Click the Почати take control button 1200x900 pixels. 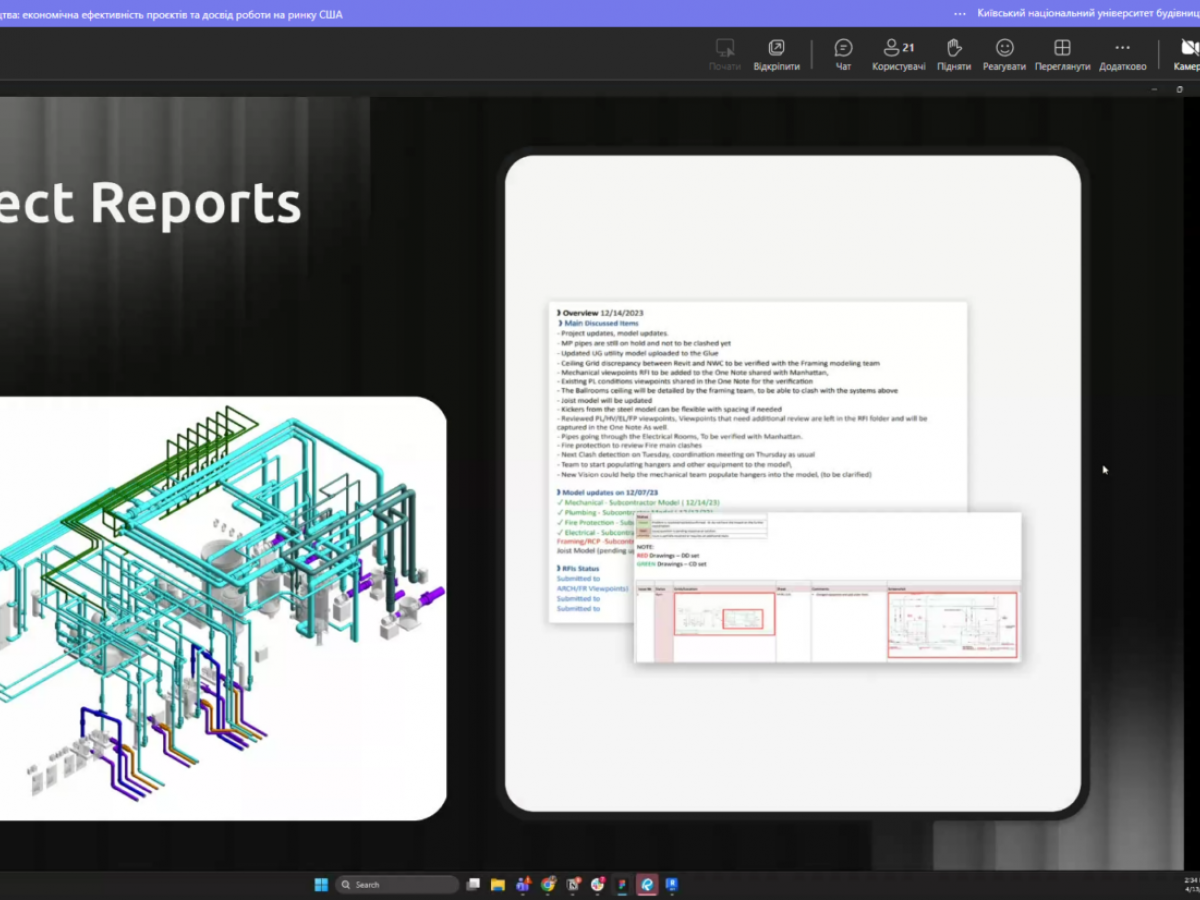tap(725, 55)
